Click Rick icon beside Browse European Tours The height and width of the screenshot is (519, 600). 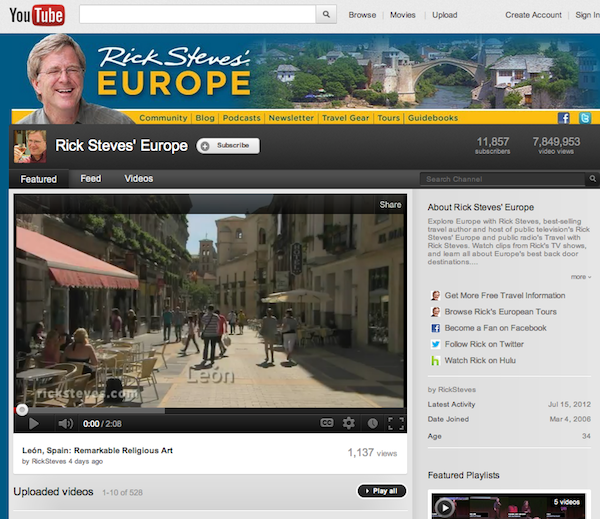point(435,312)
